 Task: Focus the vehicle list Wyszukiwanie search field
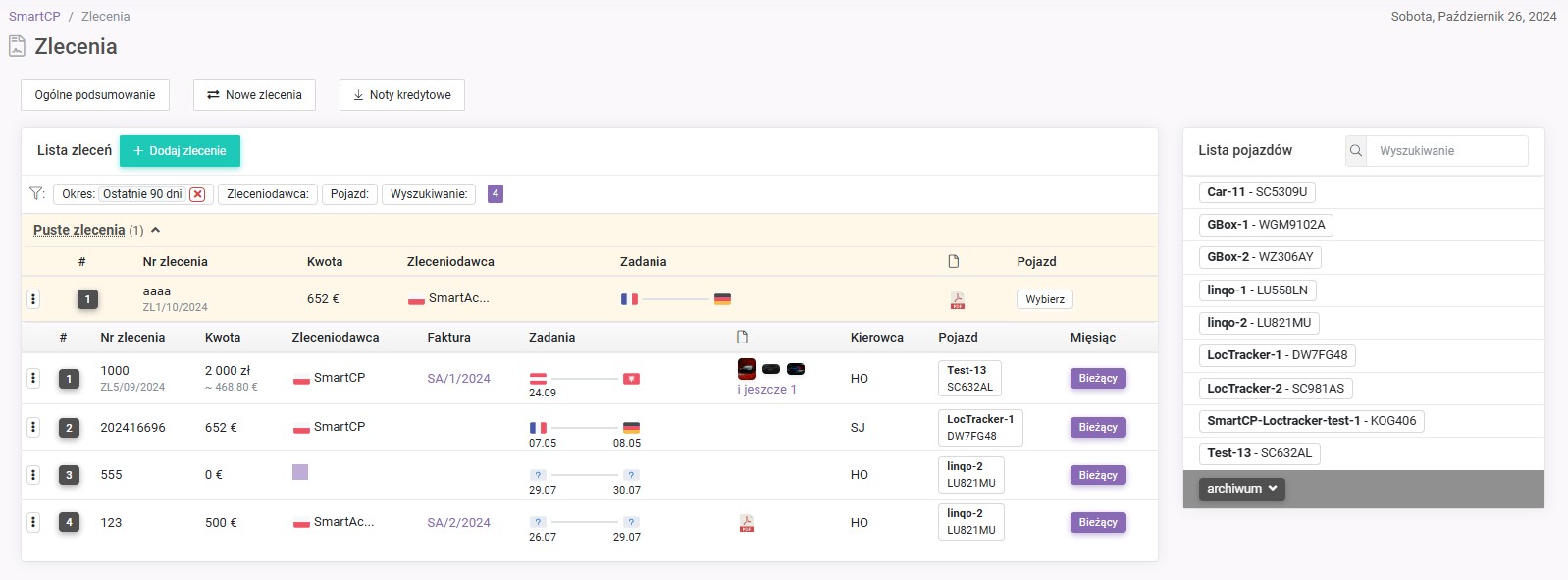click(x=1447, y=150)
